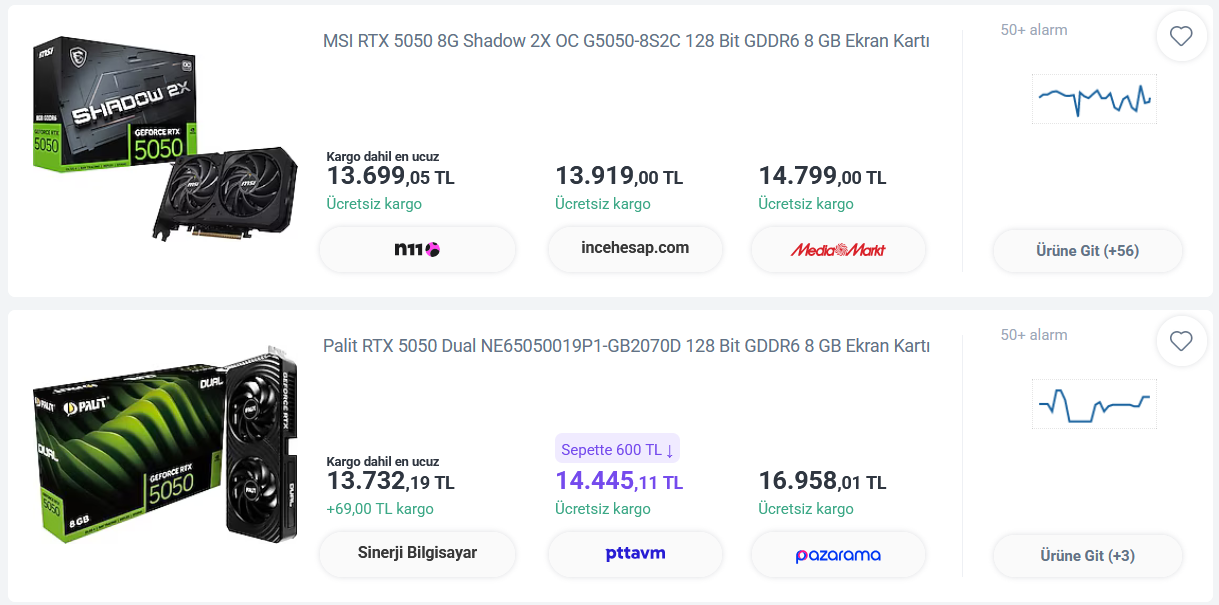Click Ücretsiz kargo under 13.699,05 TL
Screen dimensions: 1219x605
[x=374, y=204]
